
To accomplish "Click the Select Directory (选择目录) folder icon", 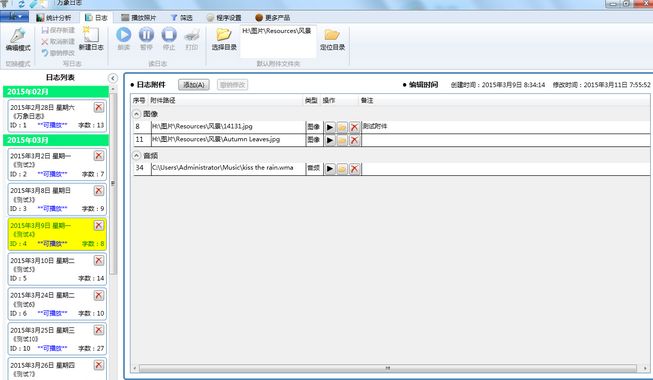I will 224,35.
